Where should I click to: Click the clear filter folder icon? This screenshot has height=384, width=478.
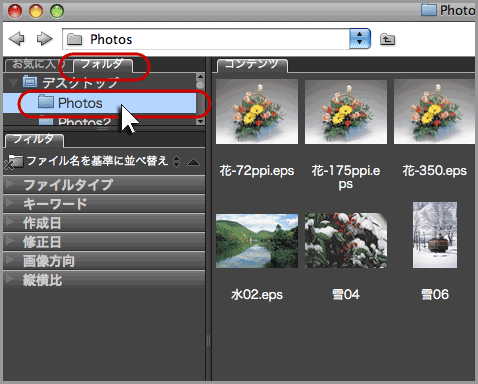coord(13,162)
